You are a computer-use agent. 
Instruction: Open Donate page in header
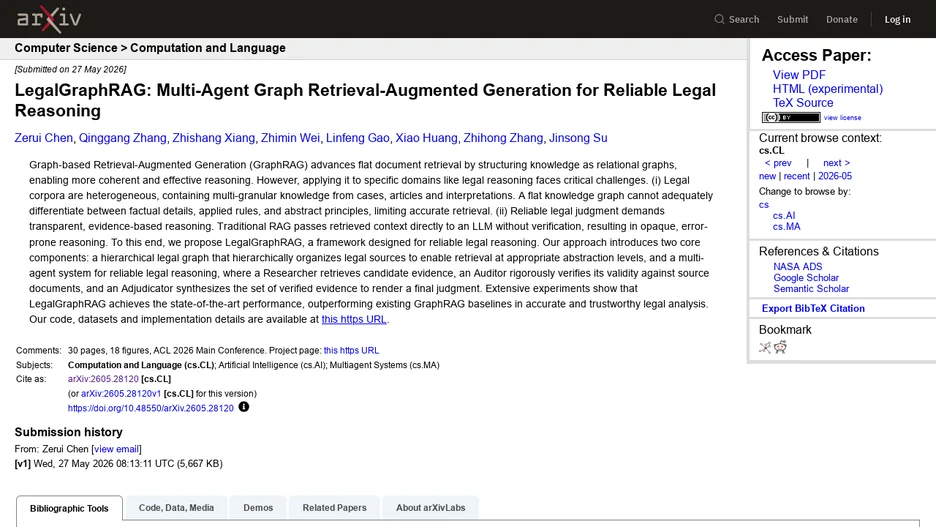tap(842, 20)
